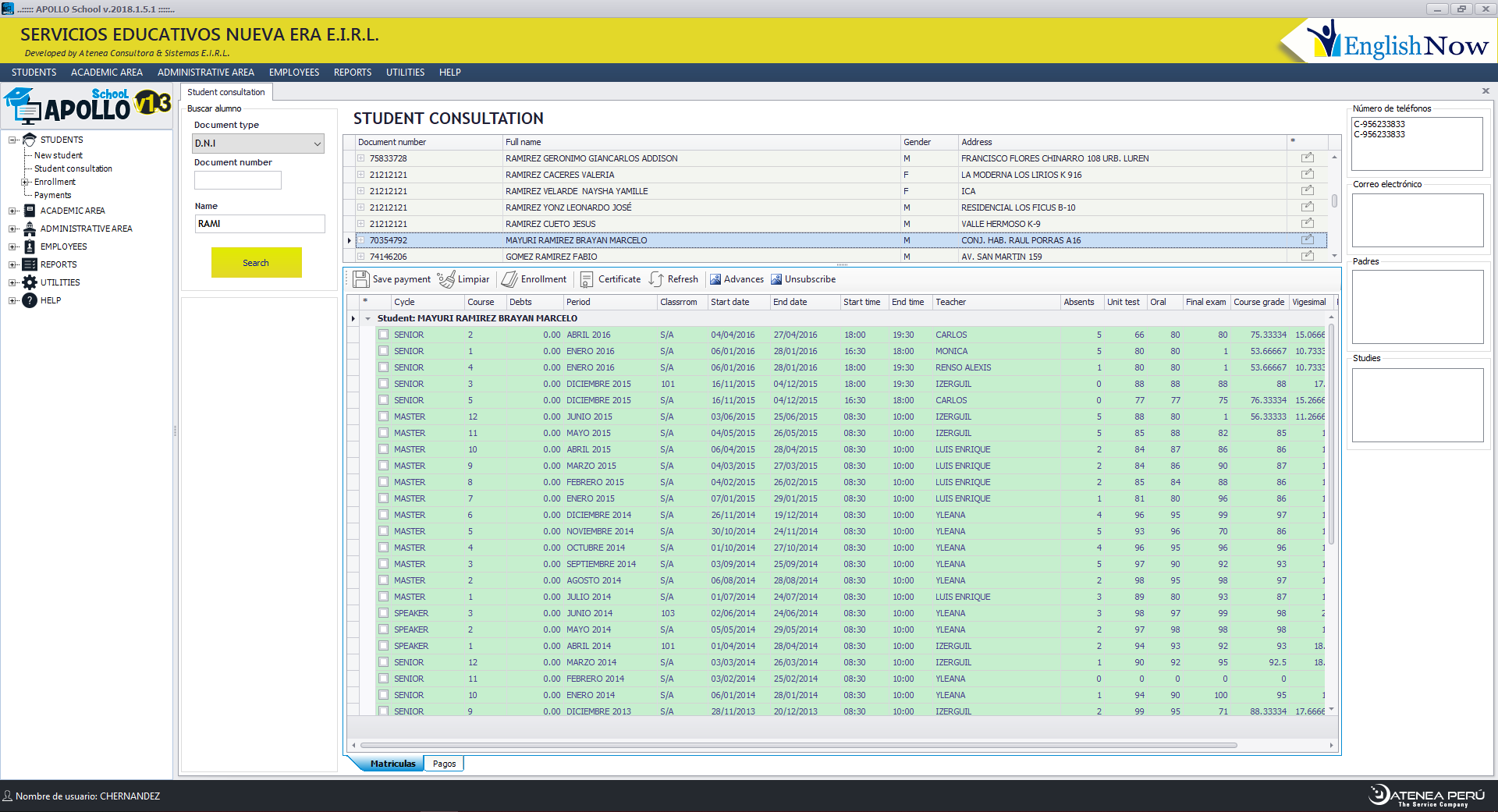The image size is (1498, 812).
Task: Click the STUDENTS graduate icon in sidebar
Action: pos(30,140)
